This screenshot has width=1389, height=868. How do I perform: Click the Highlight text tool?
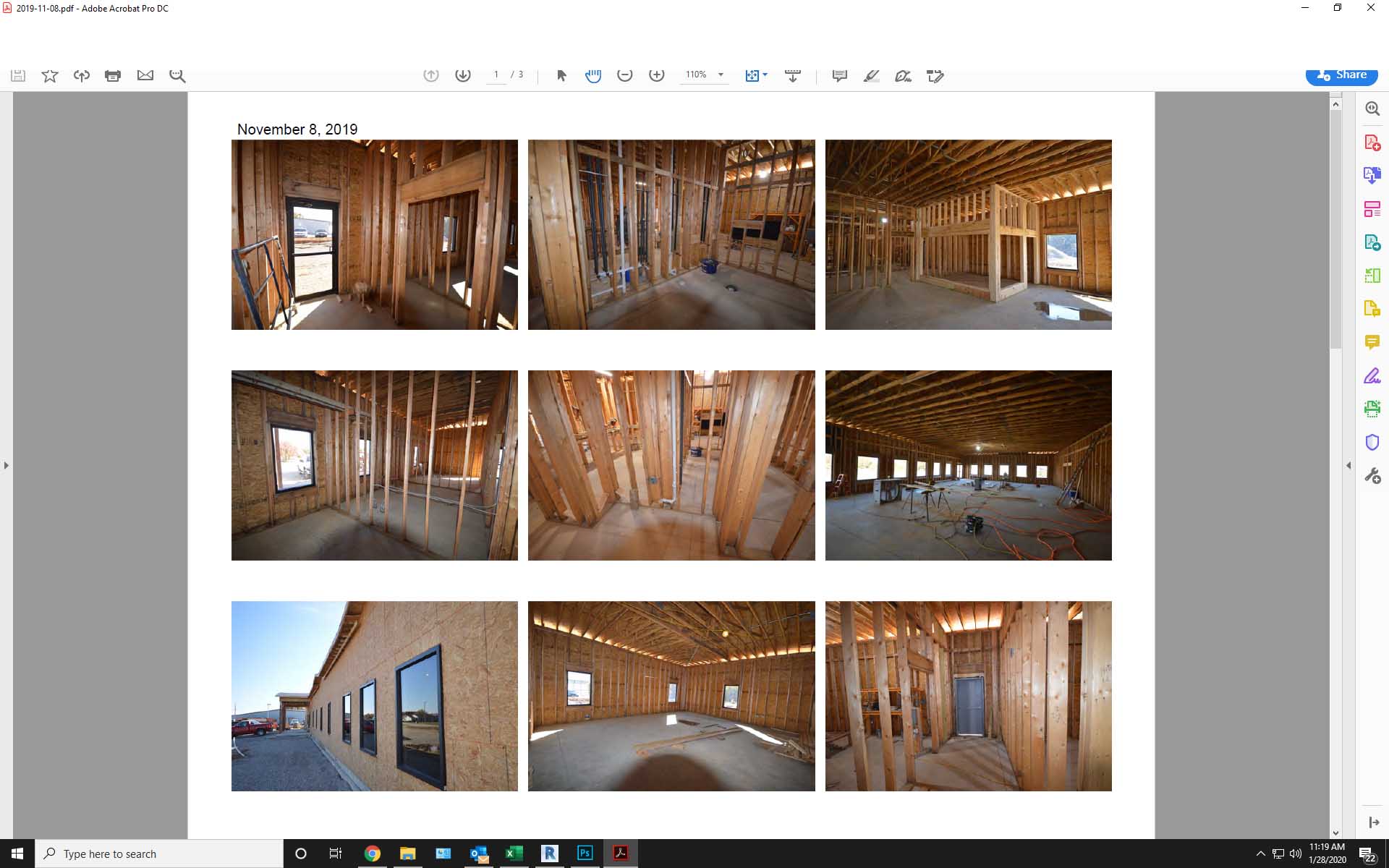click(872, 75)
